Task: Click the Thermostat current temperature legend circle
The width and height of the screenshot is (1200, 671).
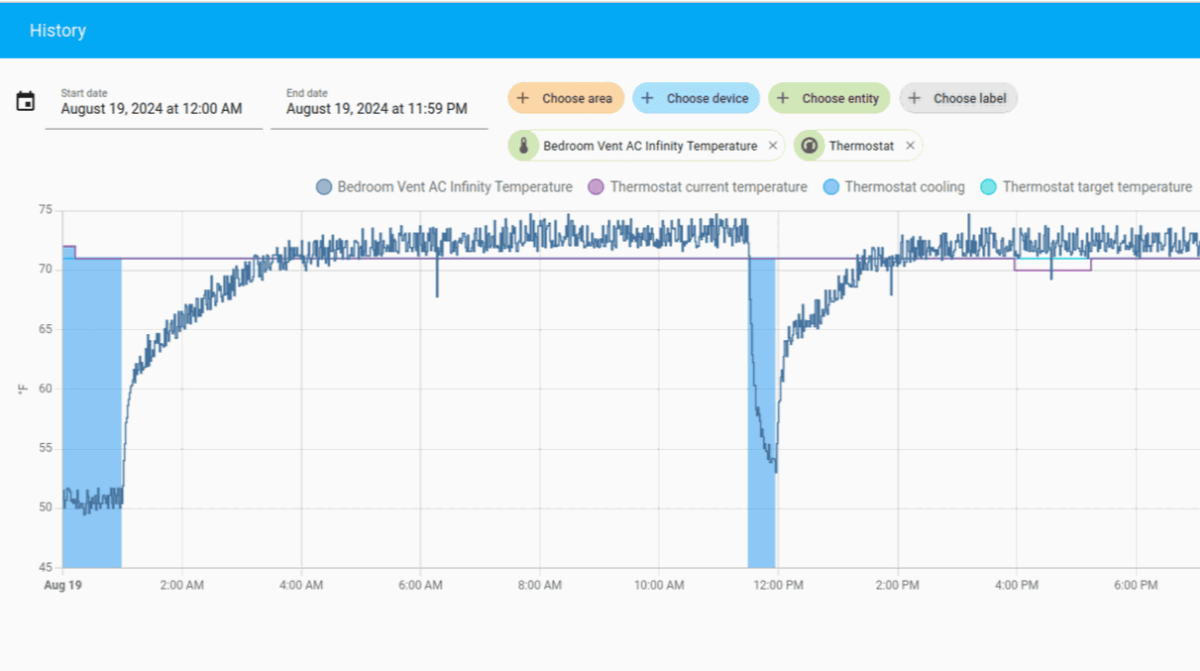Action: [596, 186]
